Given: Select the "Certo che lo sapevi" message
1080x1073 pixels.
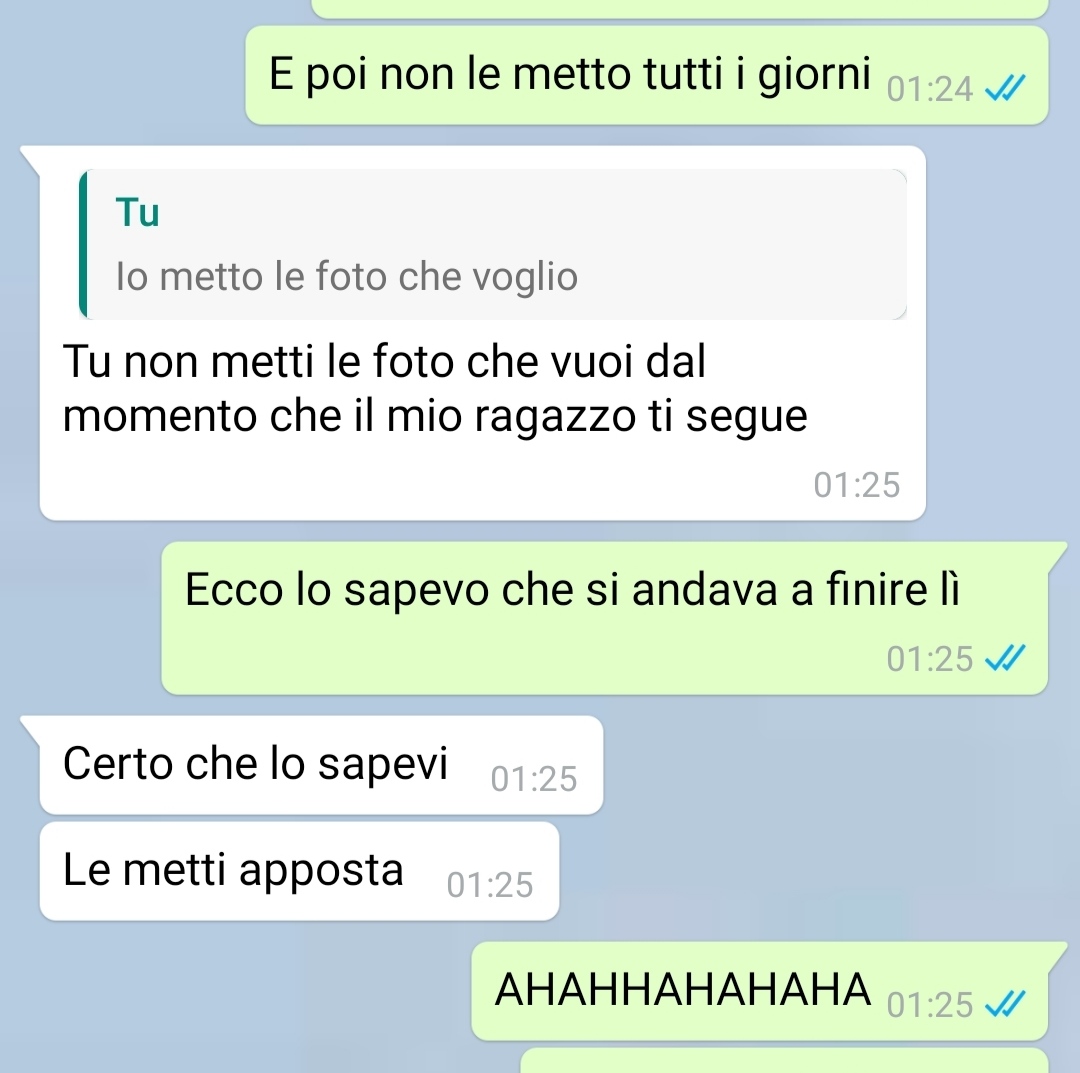Looking at the screenshot, I should pos(322,765).
